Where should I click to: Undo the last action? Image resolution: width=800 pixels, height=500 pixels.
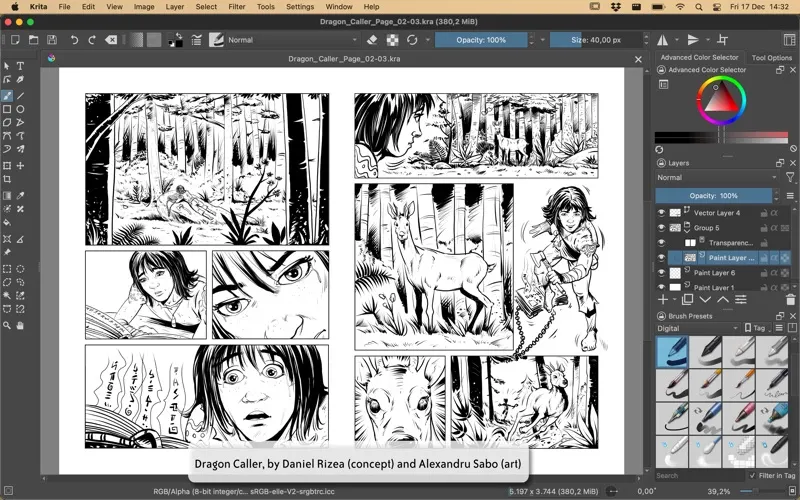[74, 40]
